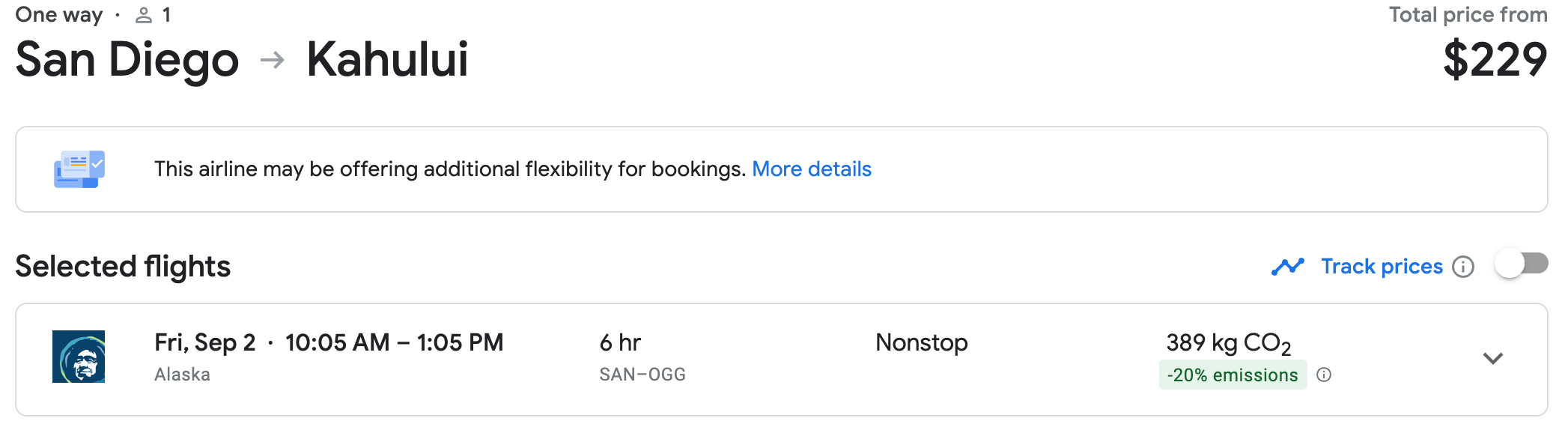Click the price tracking graph icon
This screenshot has height=430, width=1568.
(x=1288, y=267)
